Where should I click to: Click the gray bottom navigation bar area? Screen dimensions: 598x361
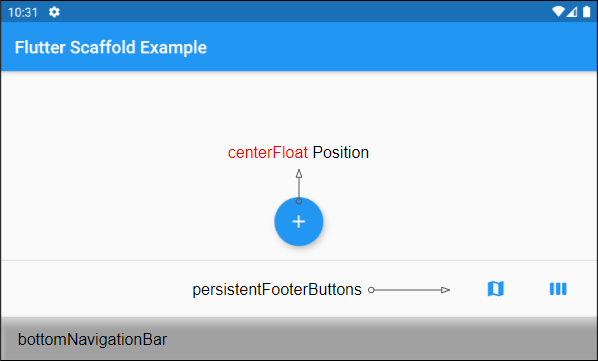[299, 339]
